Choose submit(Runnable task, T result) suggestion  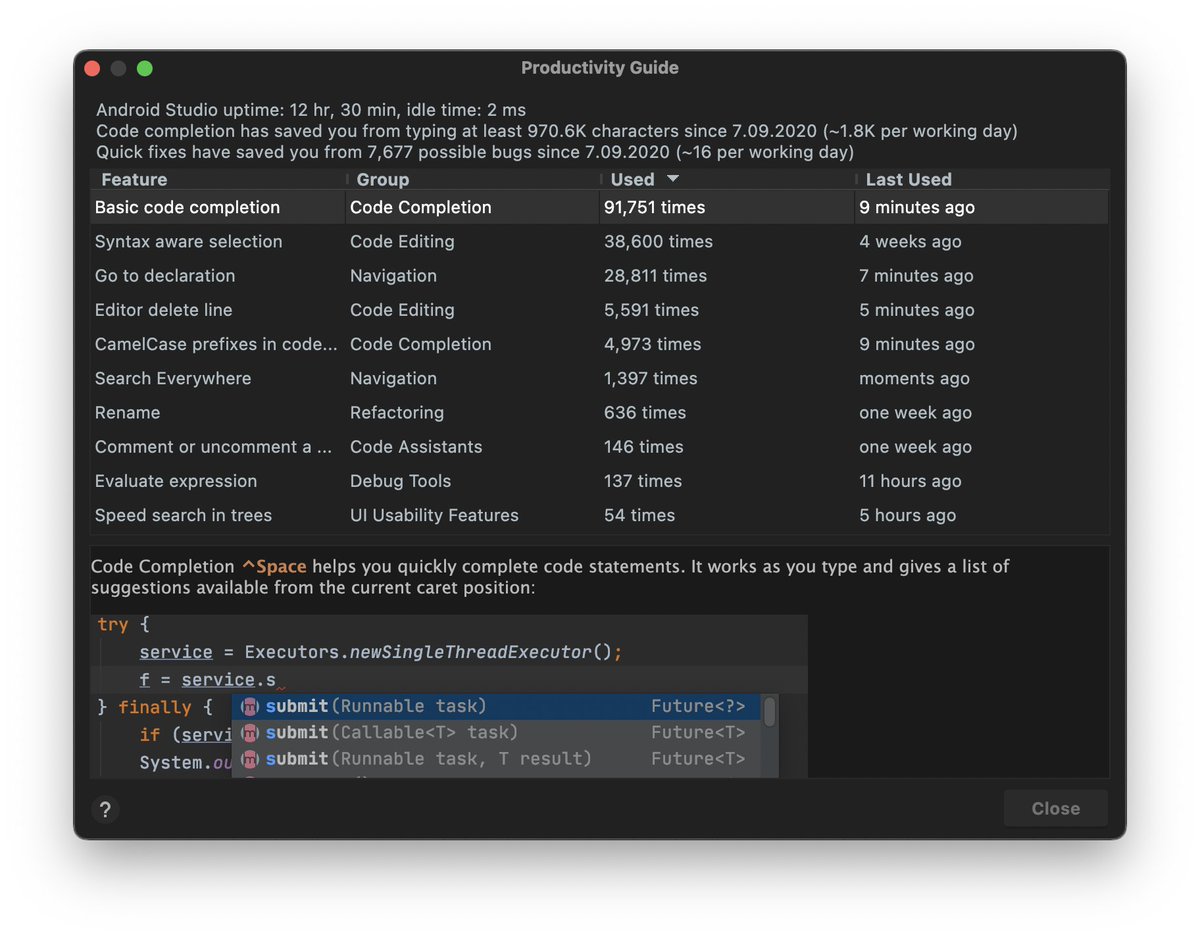tap(496, 759)
